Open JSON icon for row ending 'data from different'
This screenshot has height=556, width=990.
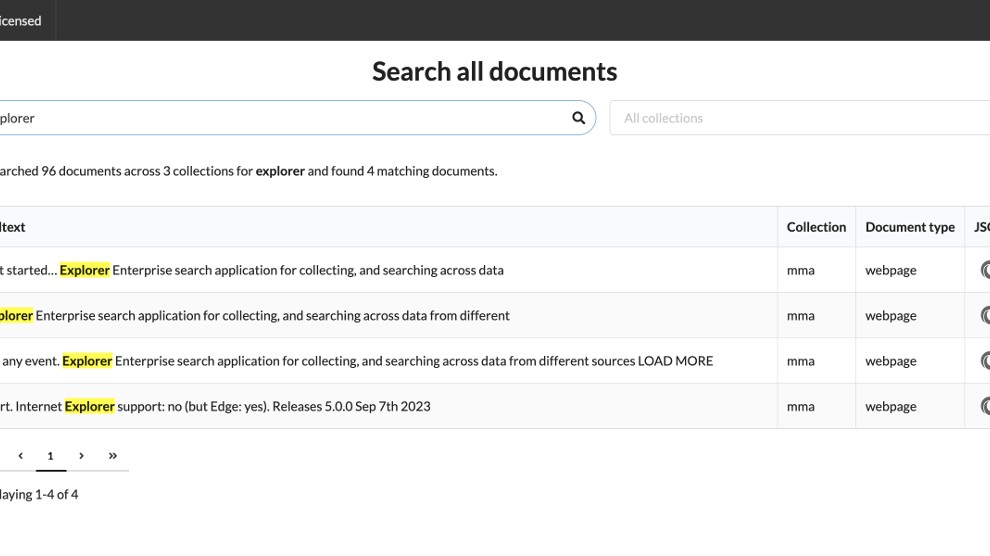(985, 316)
